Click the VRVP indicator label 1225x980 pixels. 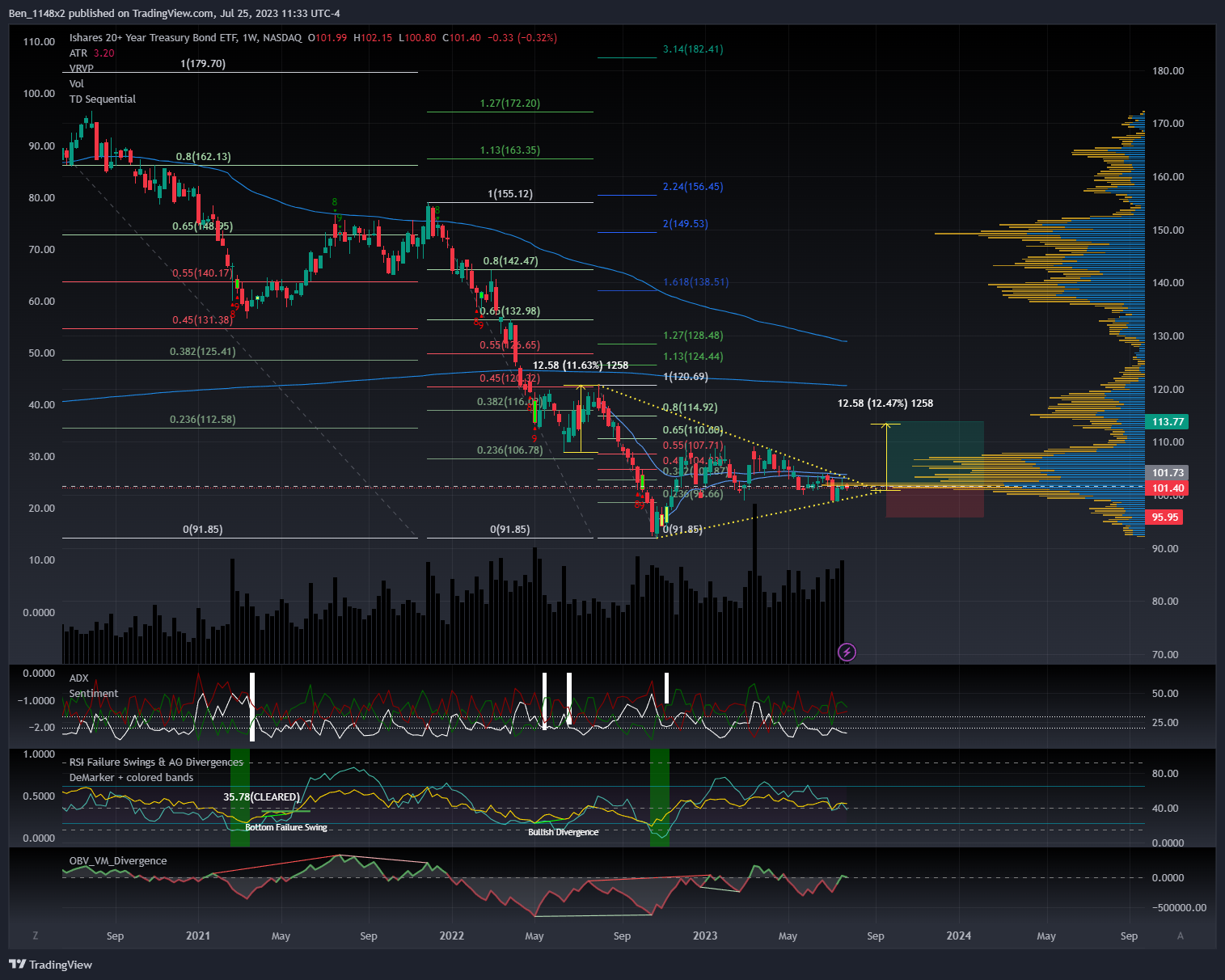[x=82, y=69]
